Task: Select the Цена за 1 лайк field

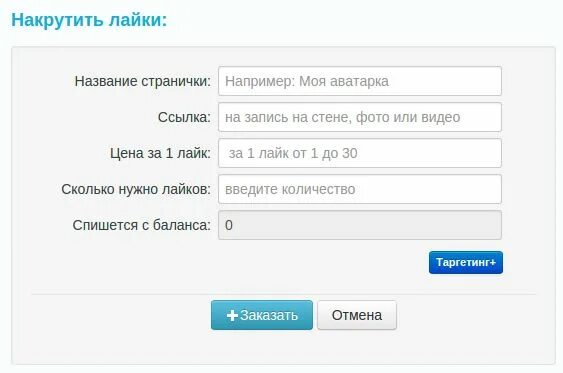Action: pos(360,153)
